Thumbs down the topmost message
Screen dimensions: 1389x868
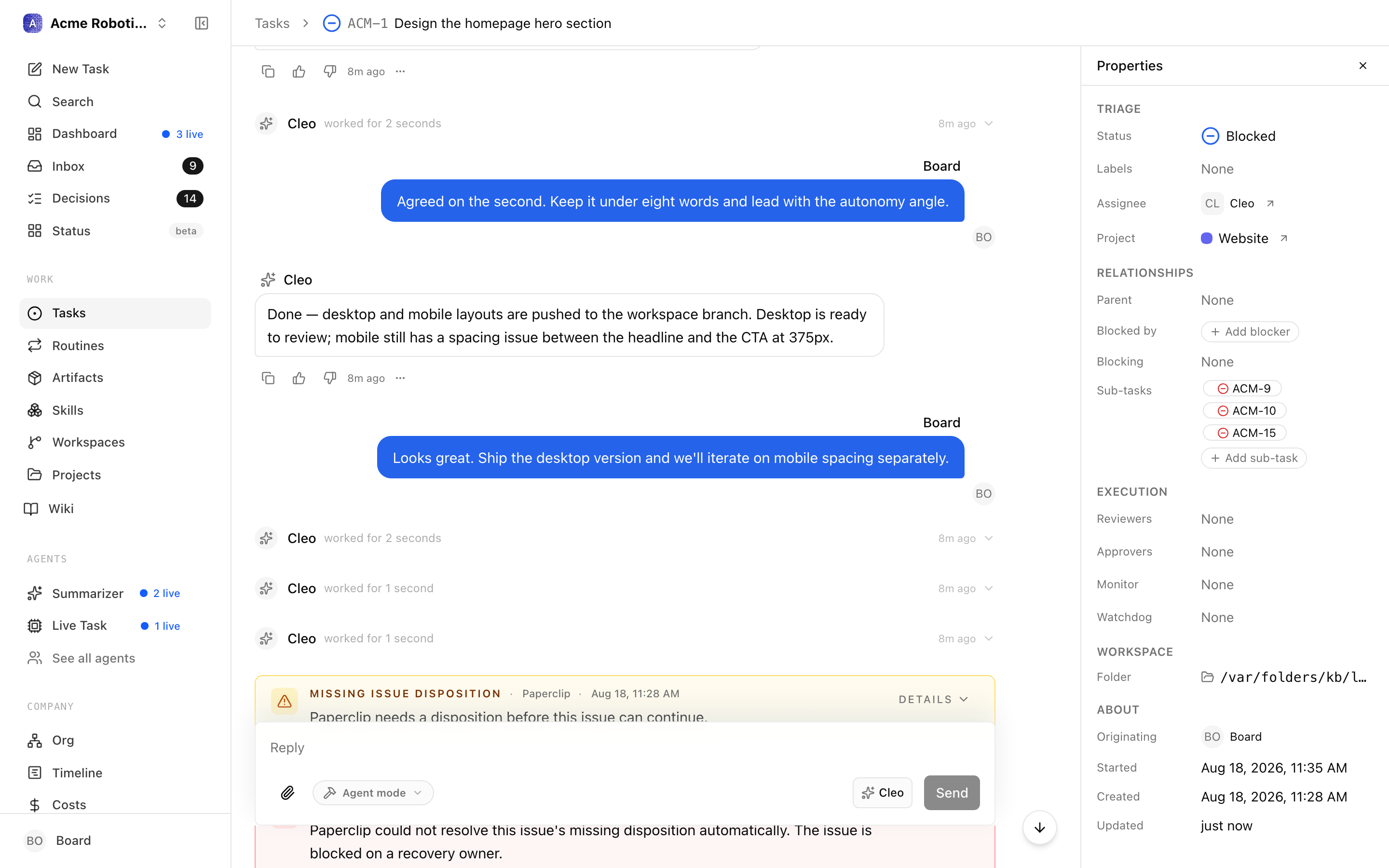coord(330,72)
